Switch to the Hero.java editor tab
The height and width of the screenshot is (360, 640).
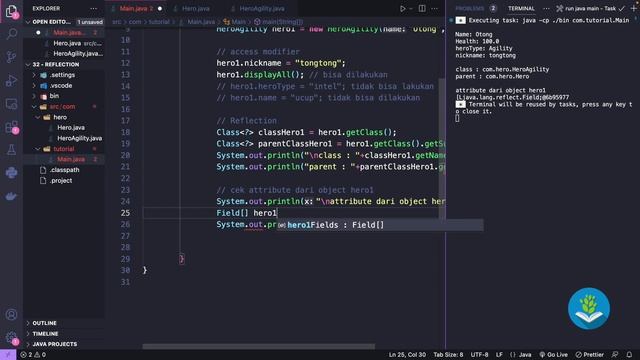pos(195,9)
